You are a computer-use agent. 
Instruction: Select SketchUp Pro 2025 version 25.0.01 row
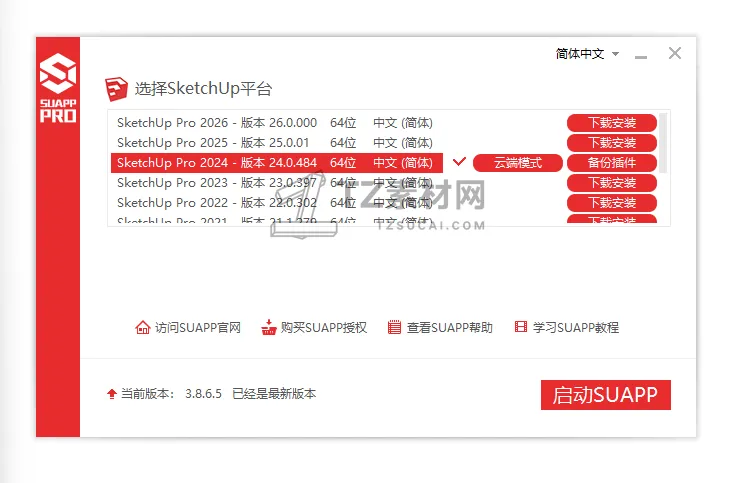(277, 143)
